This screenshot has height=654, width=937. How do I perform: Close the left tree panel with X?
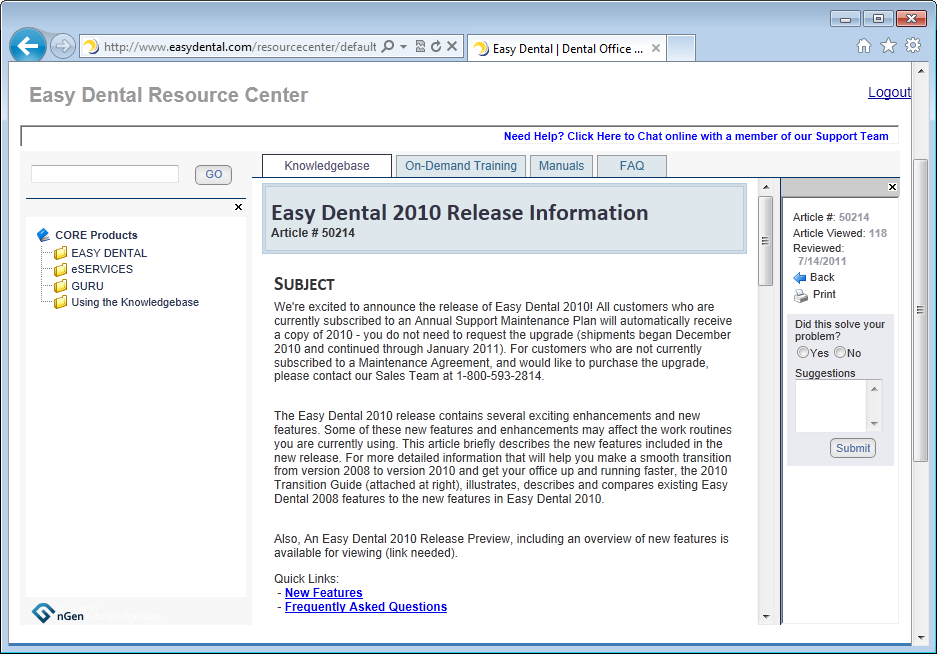click(x=238, y=207)
